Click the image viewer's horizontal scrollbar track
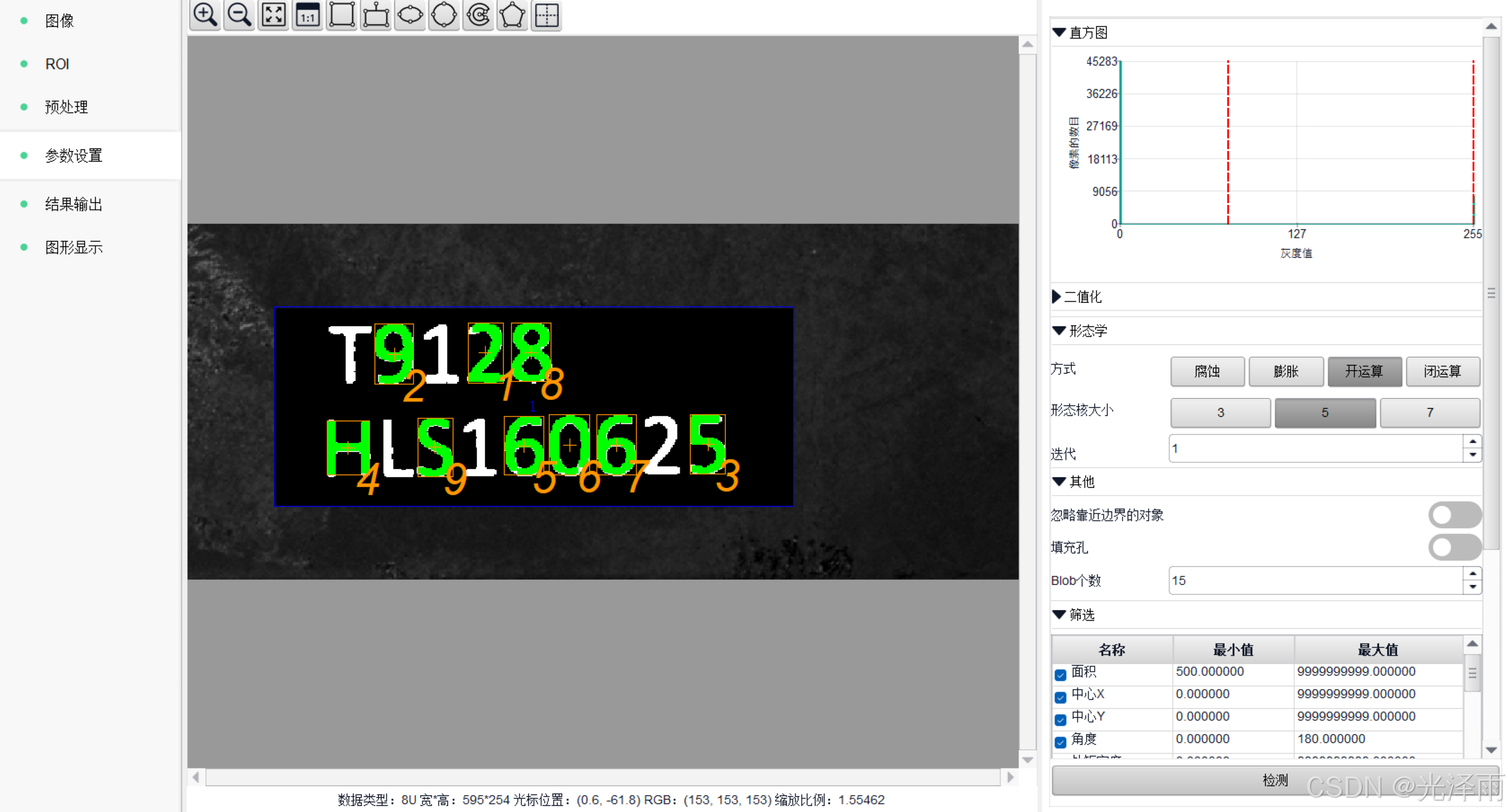The height and width of the screenshot is (812, 1508). [x=602, y=777]
